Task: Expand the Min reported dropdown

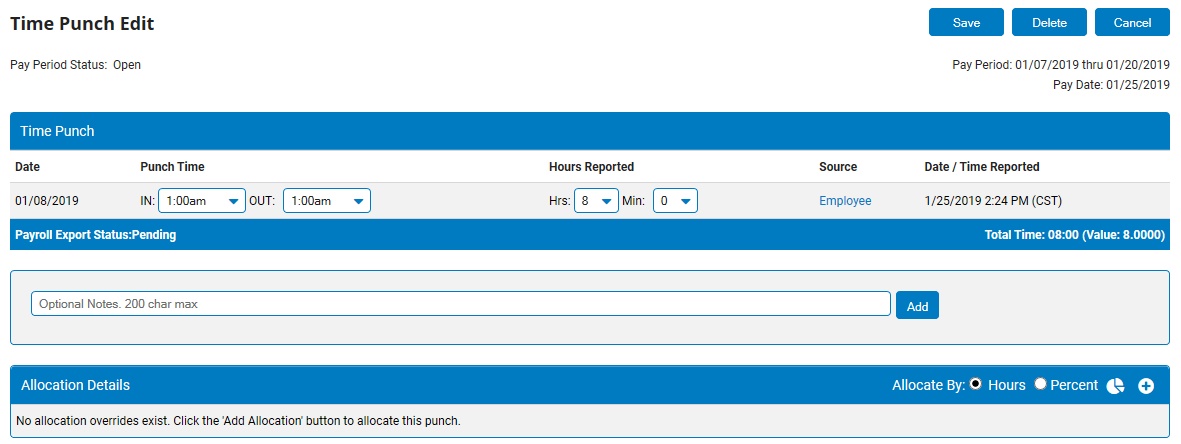Action: coord(675,201)
